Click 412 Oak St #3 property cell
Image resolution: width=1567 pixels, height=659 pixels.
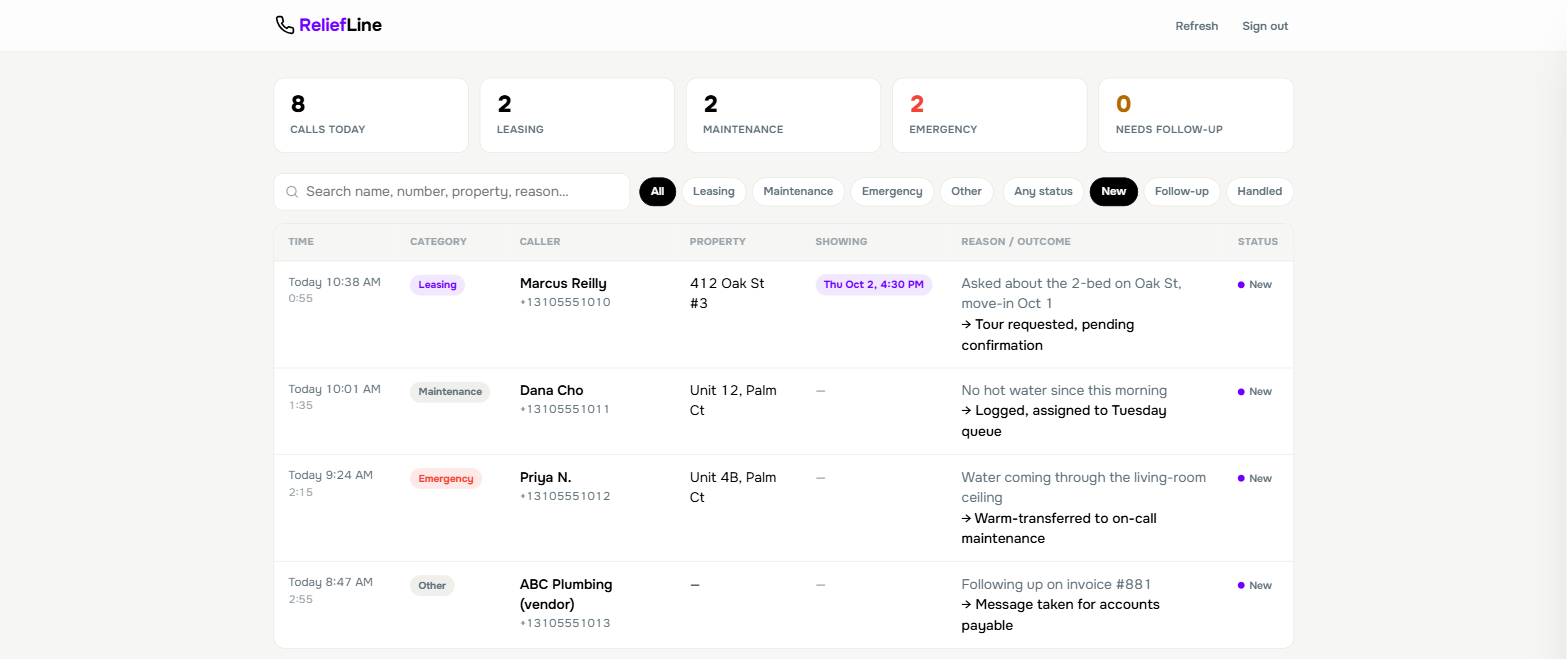tap(727, 293)
